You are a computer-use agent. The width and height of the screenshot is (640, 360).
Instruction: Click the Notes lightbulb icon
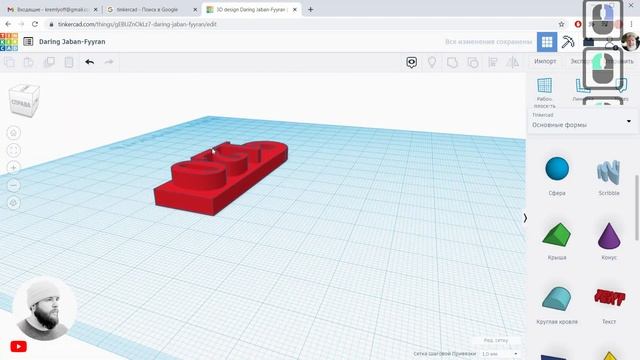[x=432, y=62]
